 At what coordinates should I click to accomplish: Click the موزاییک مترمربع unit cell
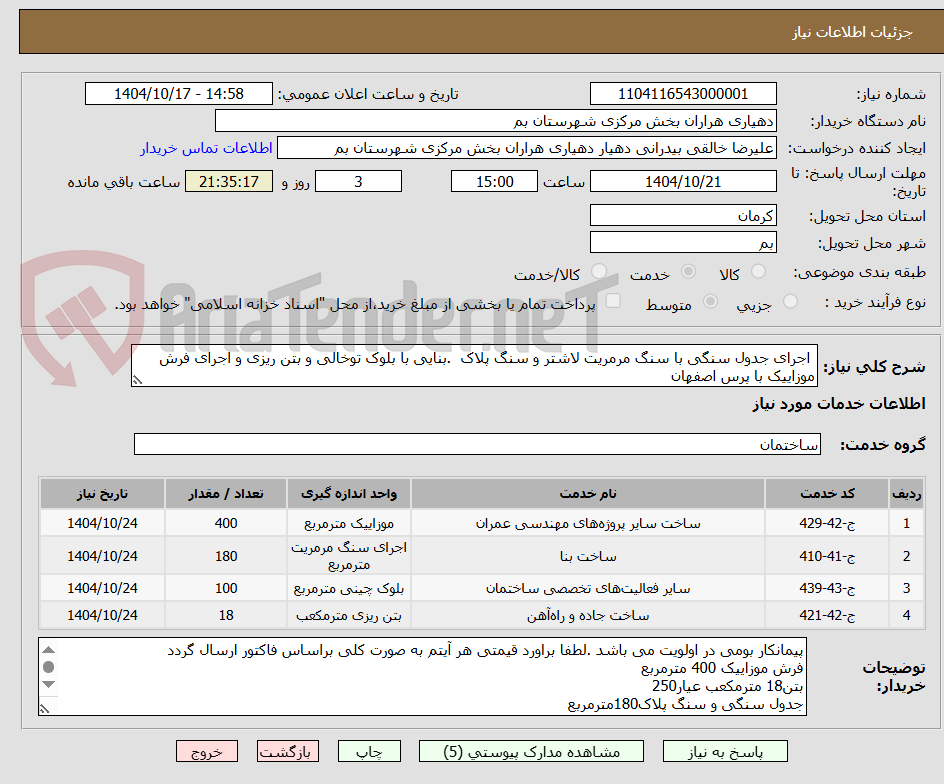[349, 523]
